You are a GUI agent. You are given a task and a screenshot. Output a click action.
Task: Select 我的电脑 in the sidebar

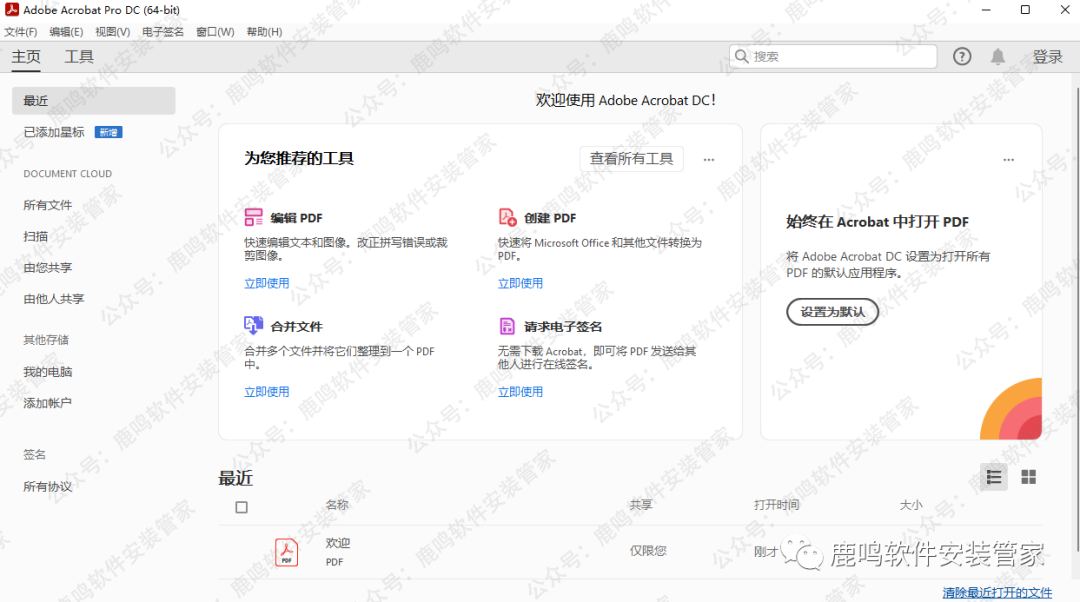tap(48, 372)
